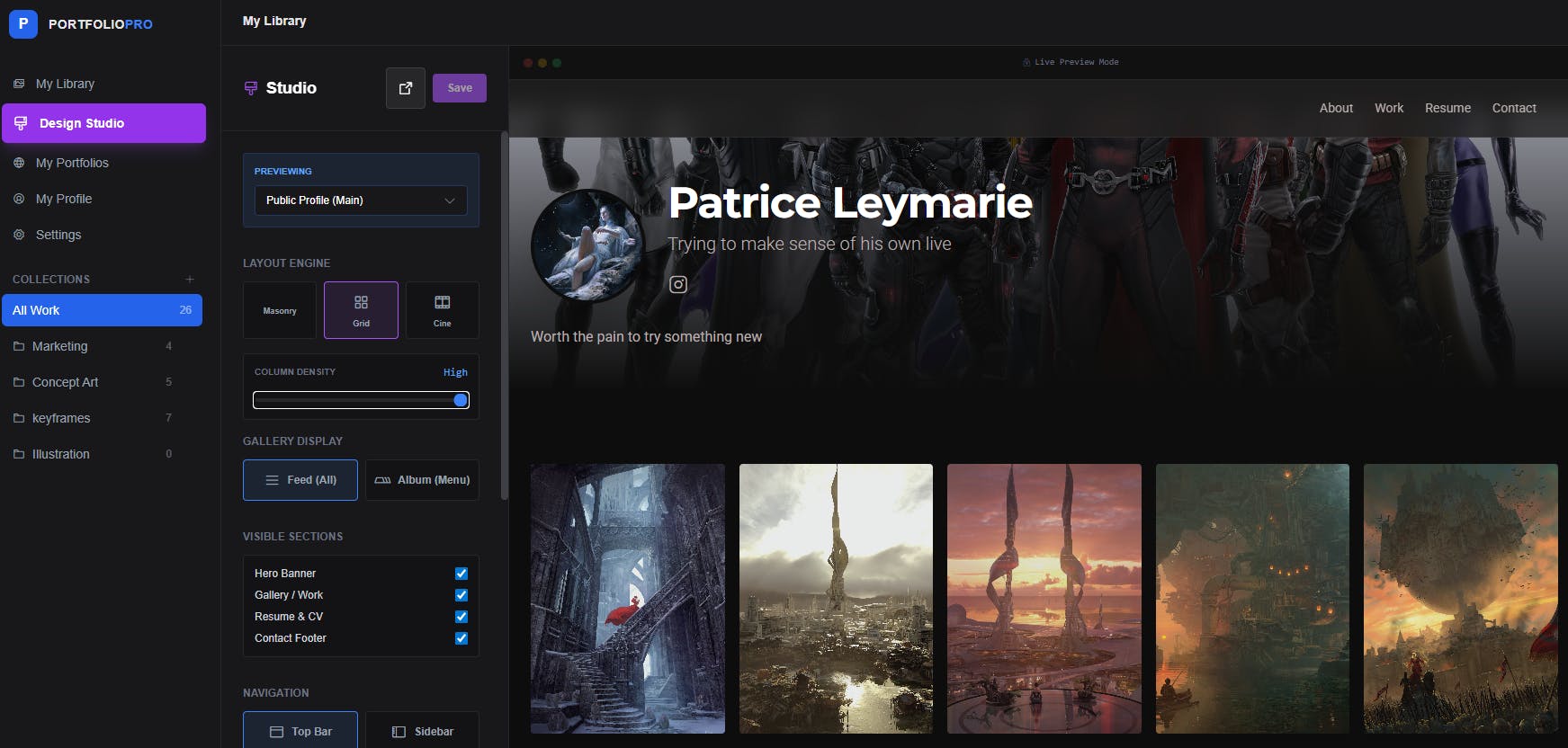1568x748 pixels.
Task: Select the Cine layout engine
Action: 442,310
